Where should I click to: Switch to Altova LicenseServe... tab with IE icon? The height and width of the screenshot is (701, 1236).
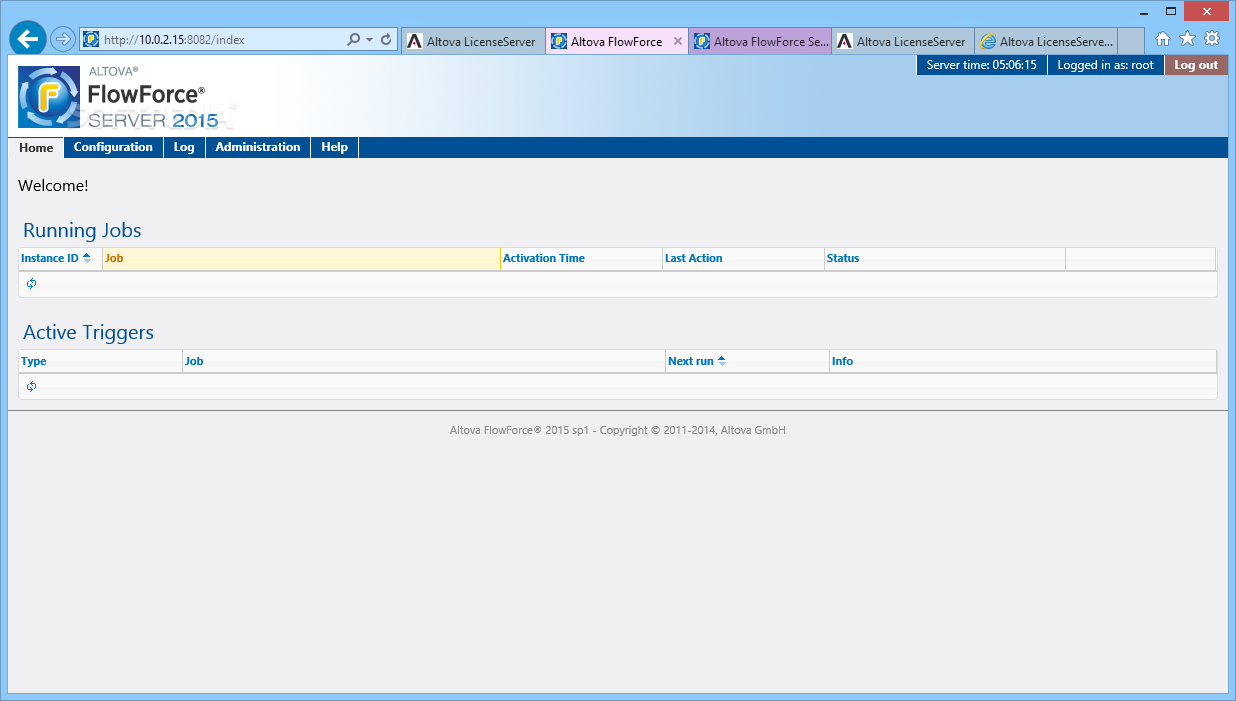pyautogui.click(x=1046, y=41)
